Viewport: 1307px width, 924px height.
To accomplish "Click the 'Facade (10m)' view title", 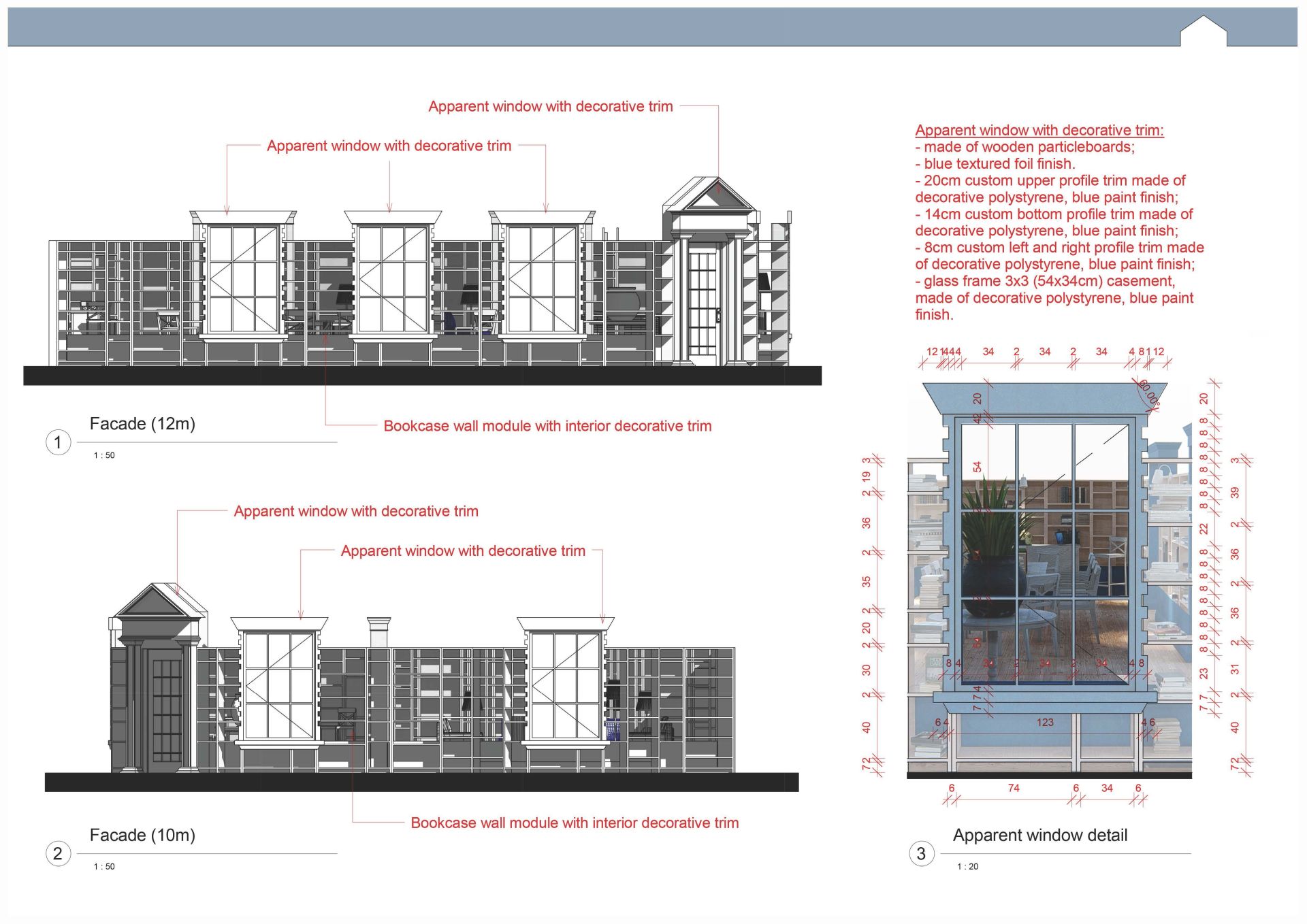I will click(x=142, y=835).
